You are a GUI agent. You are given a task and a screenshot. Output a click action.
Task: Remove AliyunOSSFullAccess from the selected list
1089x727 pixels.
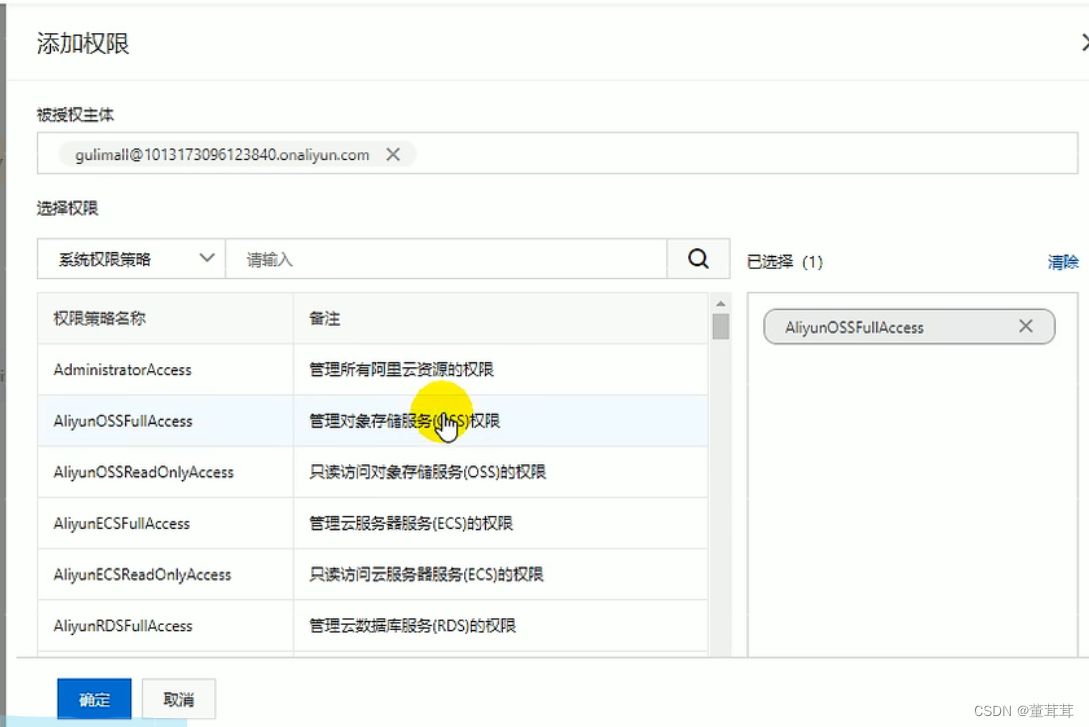click(1026, 326)
